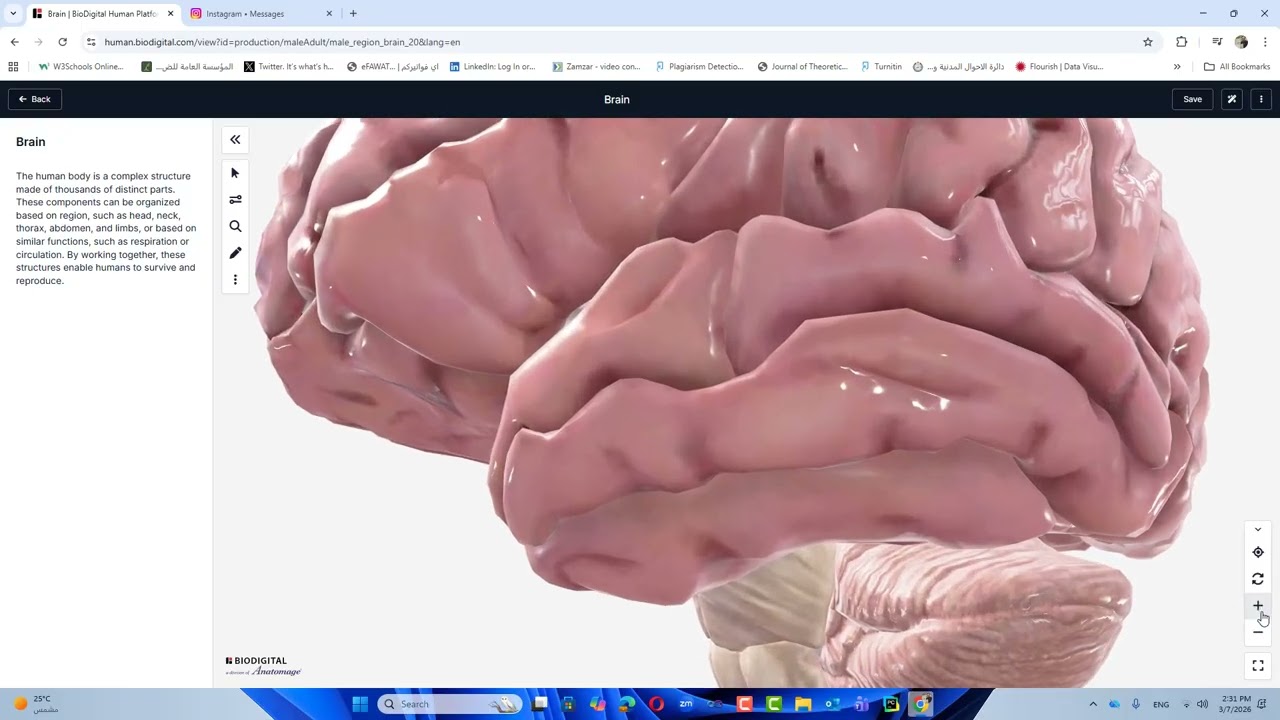The image size is (1280, 720).
Task: Open vertical dots under pencil tool
Action: point(235,280)
